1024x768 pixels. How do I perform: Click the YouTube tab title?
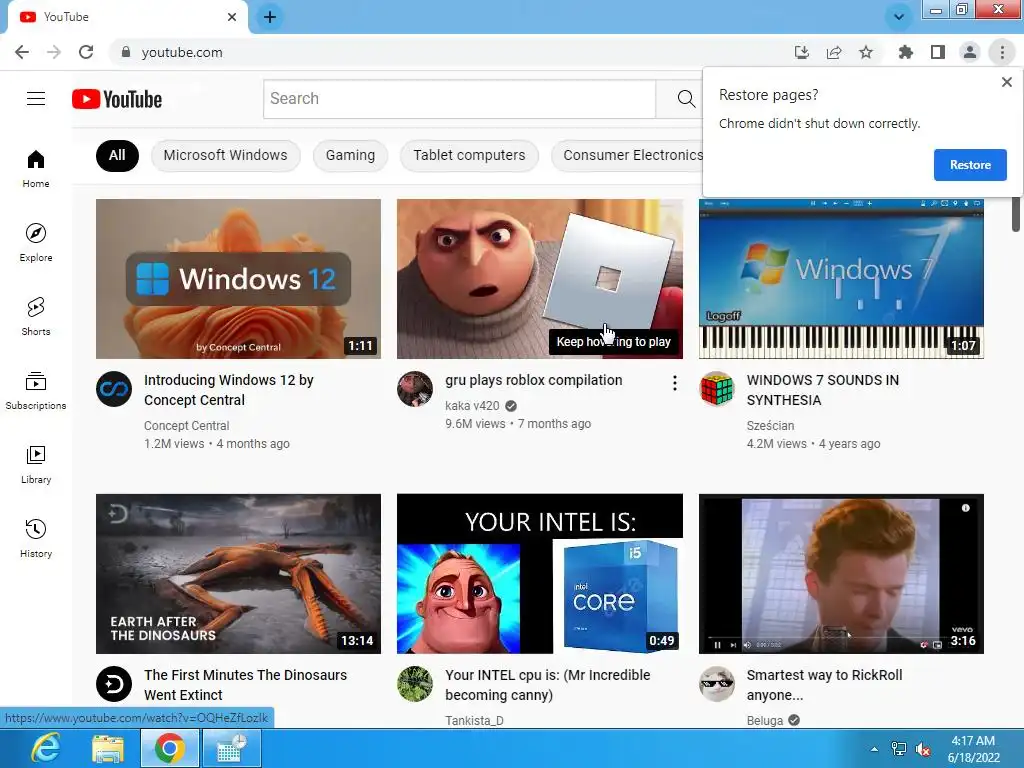click(x=66, y=17)
